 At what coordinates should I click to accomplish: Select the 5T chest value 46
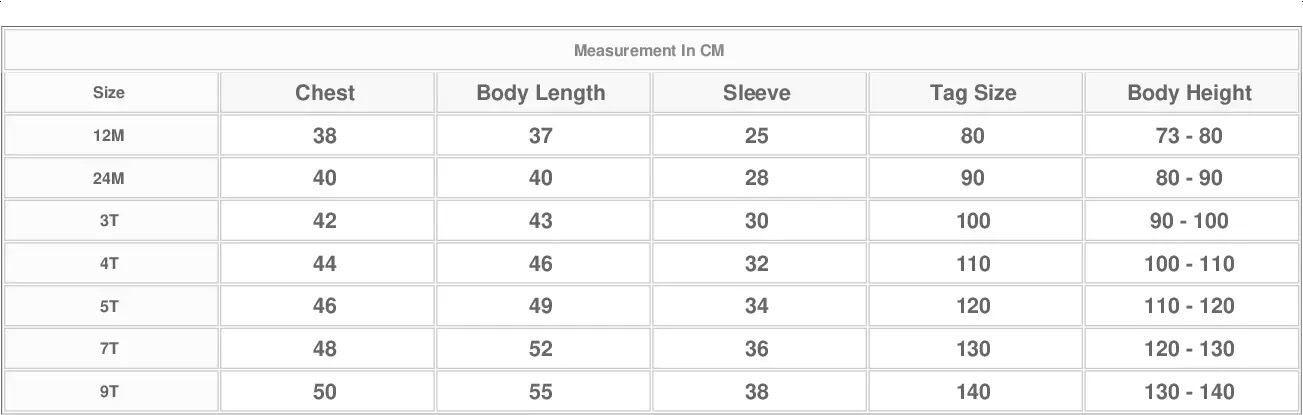[x=325, y=306]
